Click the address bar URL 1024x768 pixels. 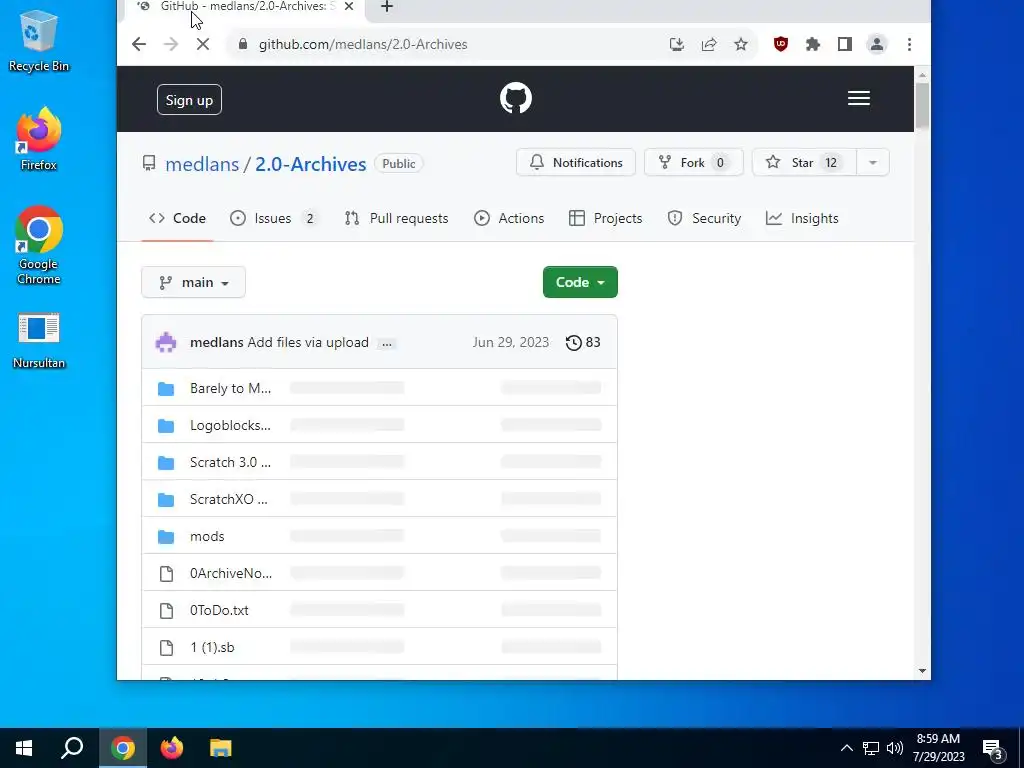(x=362, y=44)
